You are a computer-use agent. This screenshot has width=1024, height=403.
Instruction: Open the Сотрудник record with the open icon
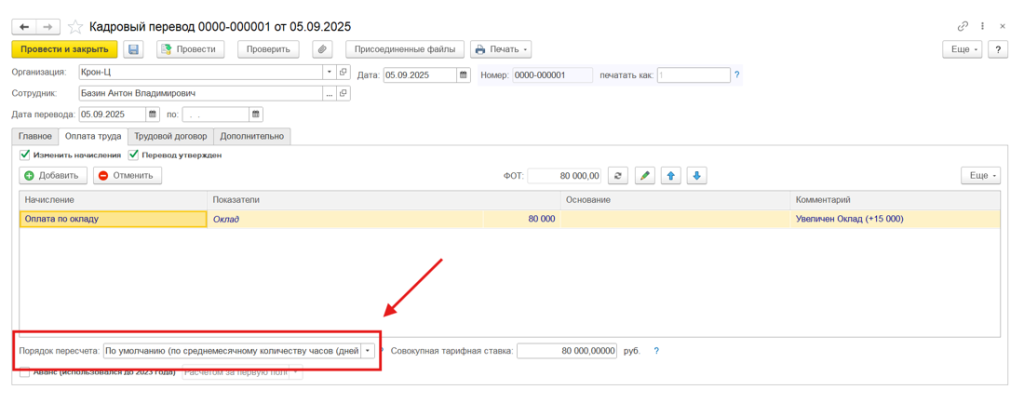[x=344, y=93]
